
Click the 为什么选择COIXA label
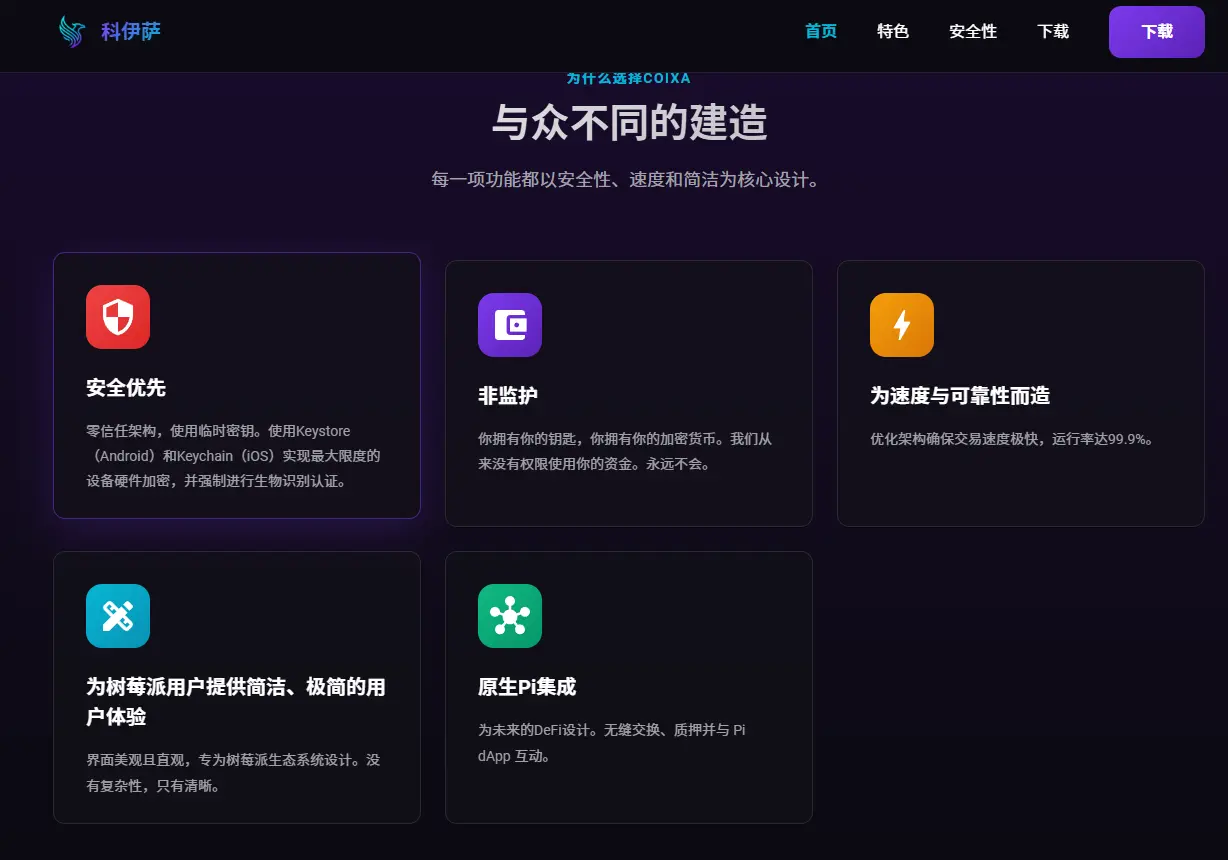tap(628, 78)
